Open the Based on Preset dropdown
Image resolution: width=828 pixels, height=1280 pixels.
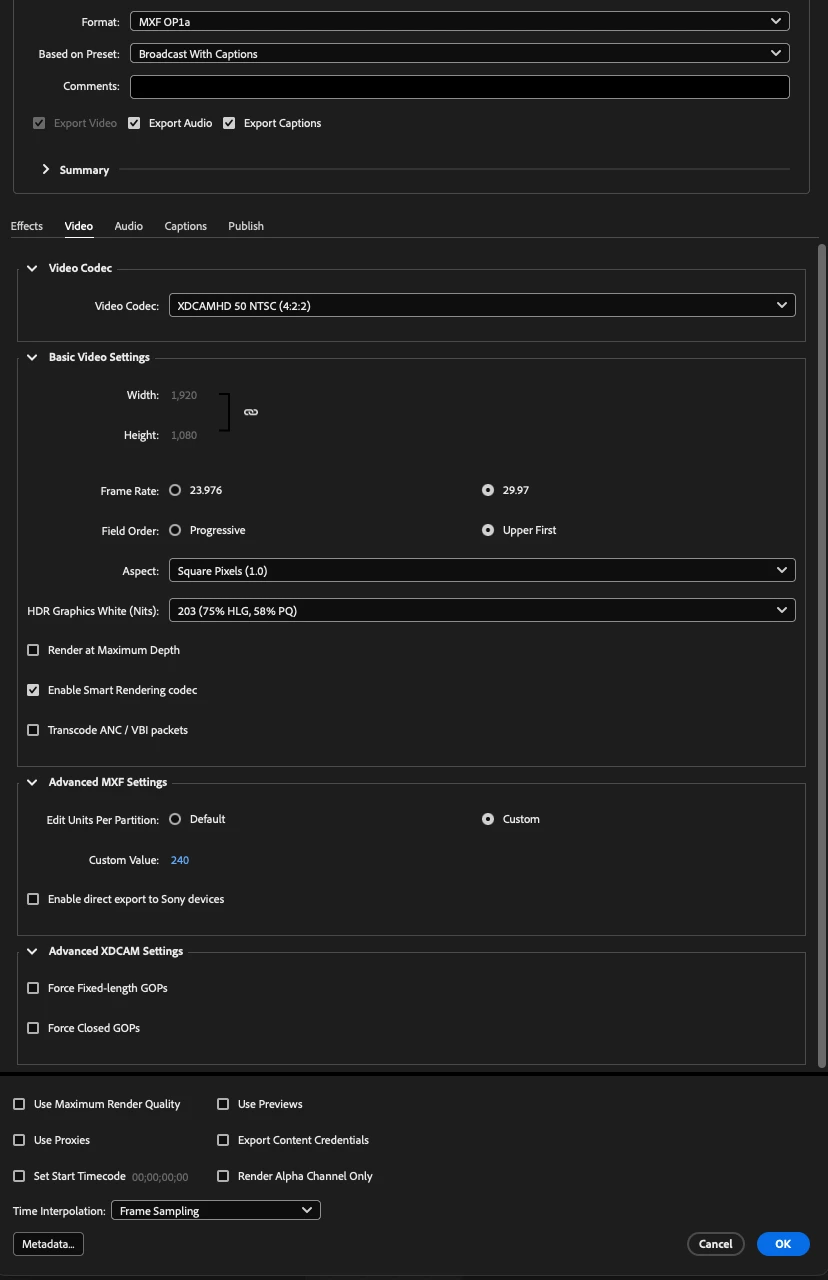[x=459, y=54]
